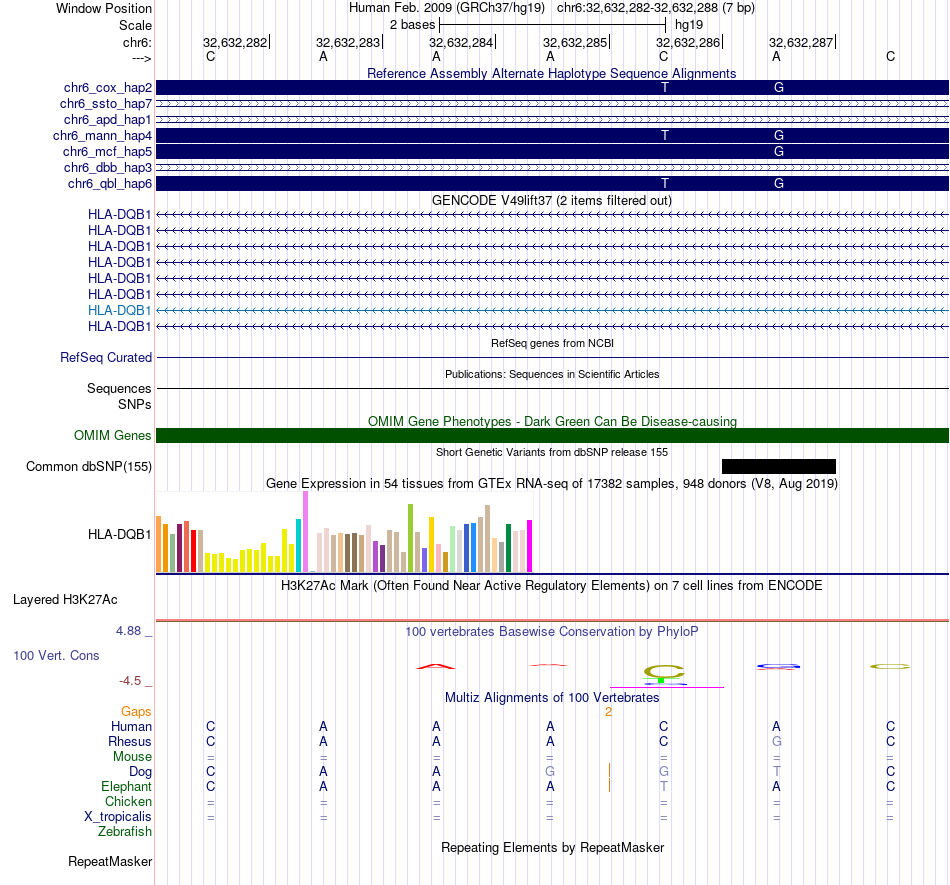The image size is (950, 885).
Task: Open the Reference Assembly Alternate Haplotype Sequence Alignments title
Action: (552, 73)
